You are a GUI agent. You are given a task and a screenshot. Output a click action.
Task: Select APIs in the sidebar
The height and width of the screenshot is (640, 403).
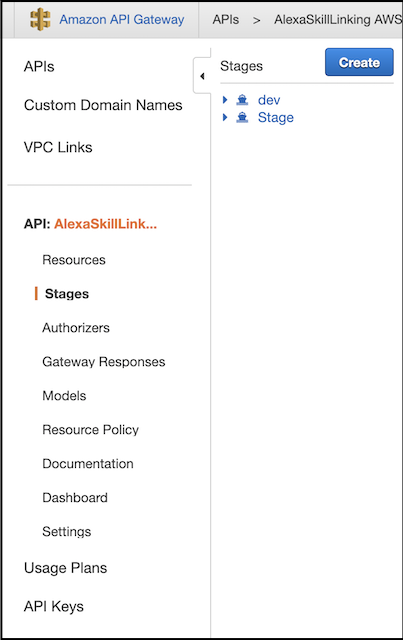39,66
